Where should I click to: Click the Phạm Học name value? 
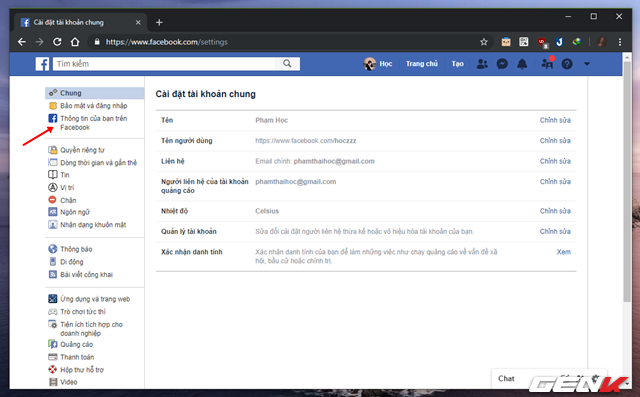tap(271, 120)
